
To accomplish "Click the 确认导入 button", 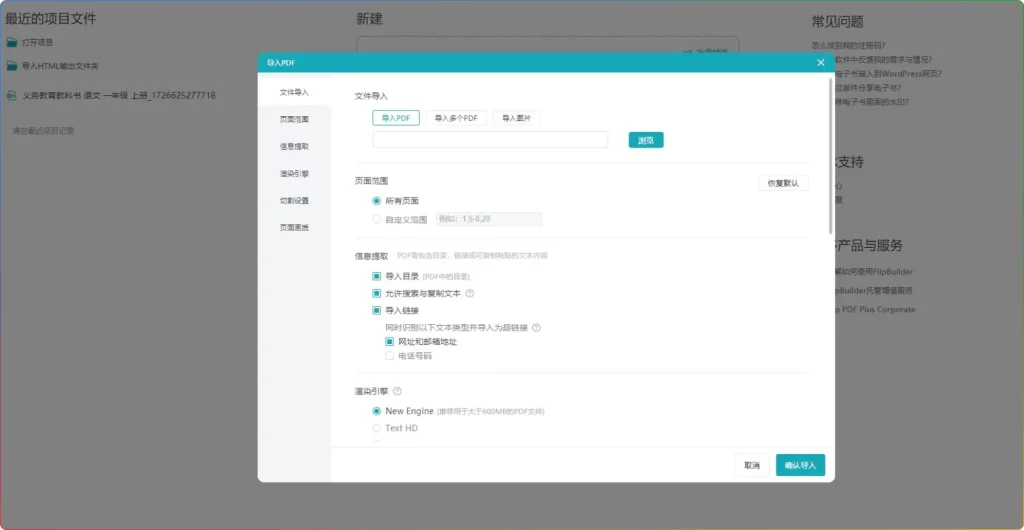I will pos(800,465).
